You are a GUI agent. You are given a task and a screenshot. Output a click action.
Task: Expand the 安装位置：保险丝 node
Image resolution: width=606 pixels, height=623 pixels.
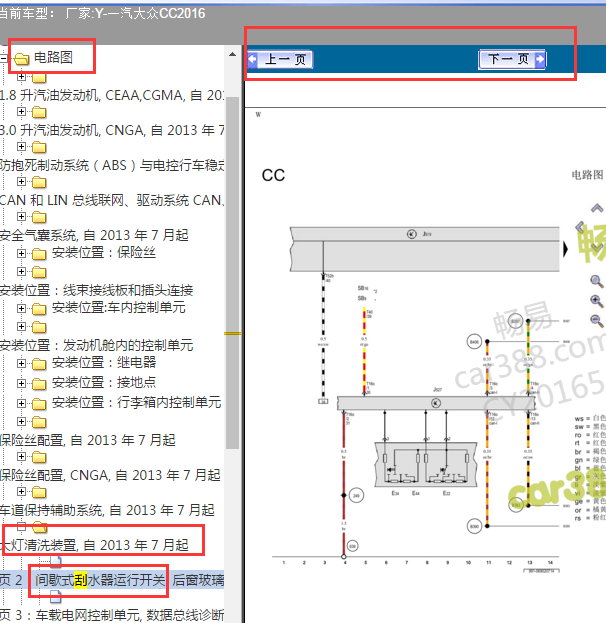pos(21,253)
